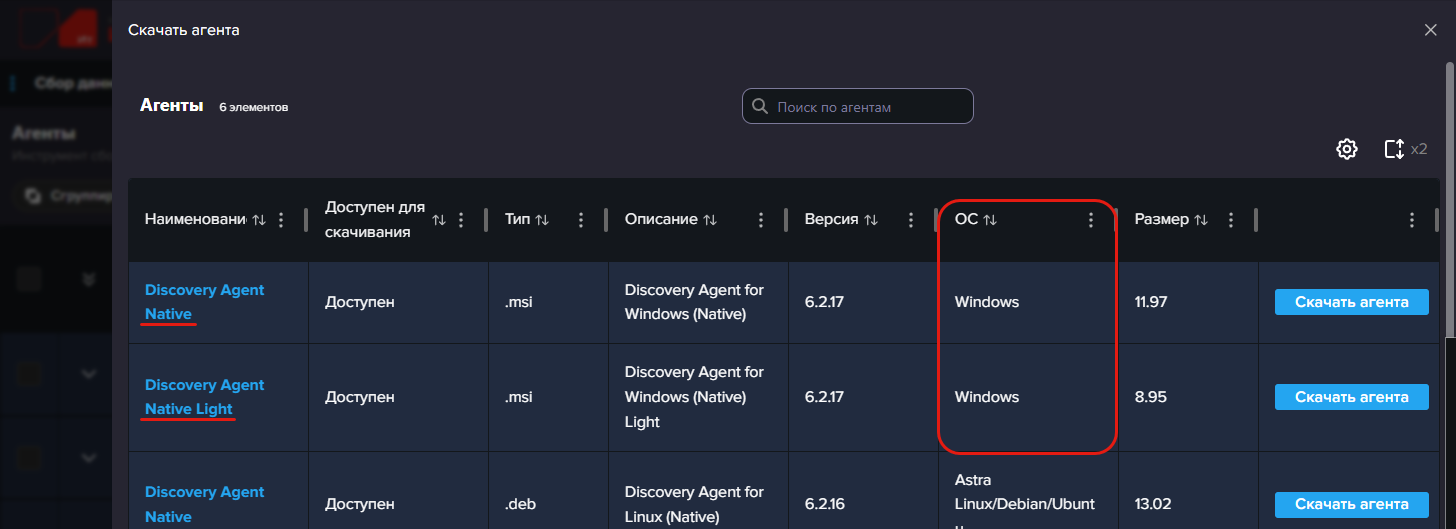The width and height of the screenshot is (1456, 529).
Task: Open Размер column three-dot menu
Action: [x=1231, y=220]
